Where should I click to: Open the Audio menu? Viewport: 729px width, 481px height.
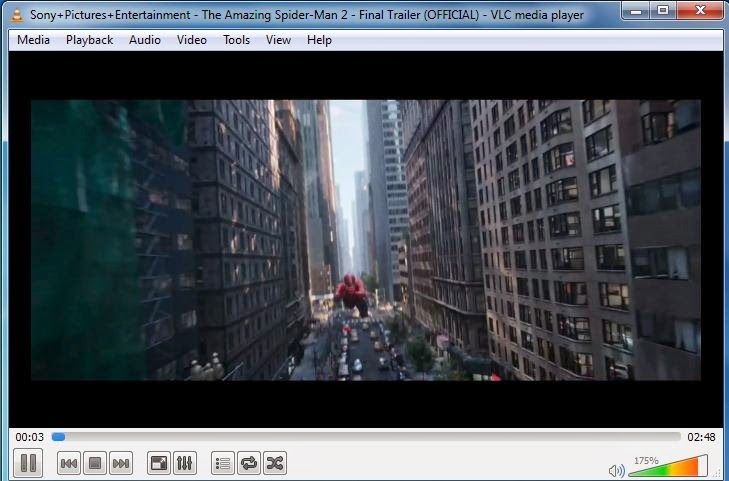pos(145,40)
